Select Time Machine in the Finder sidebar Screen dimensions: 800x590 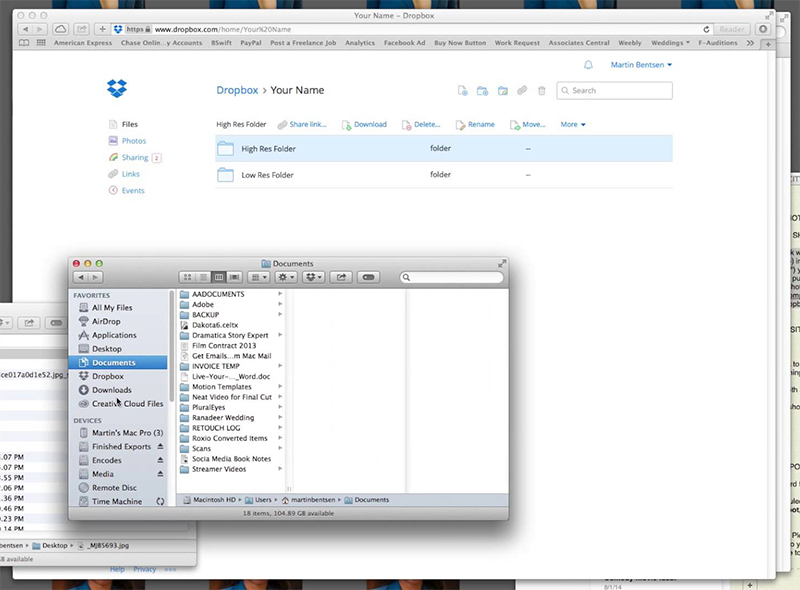coord(118,501)
